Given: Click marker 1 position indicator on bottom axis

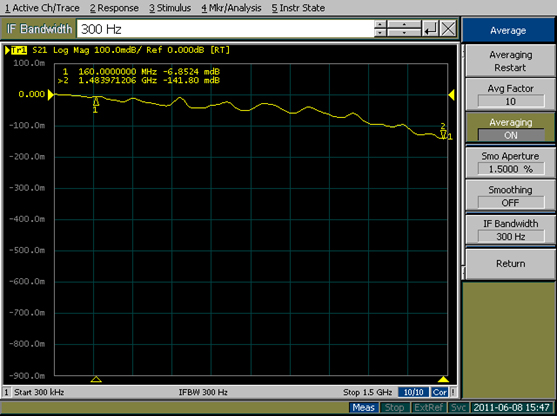Looking at the screenshot, I should pyautogui.click(x=96, y=379).
